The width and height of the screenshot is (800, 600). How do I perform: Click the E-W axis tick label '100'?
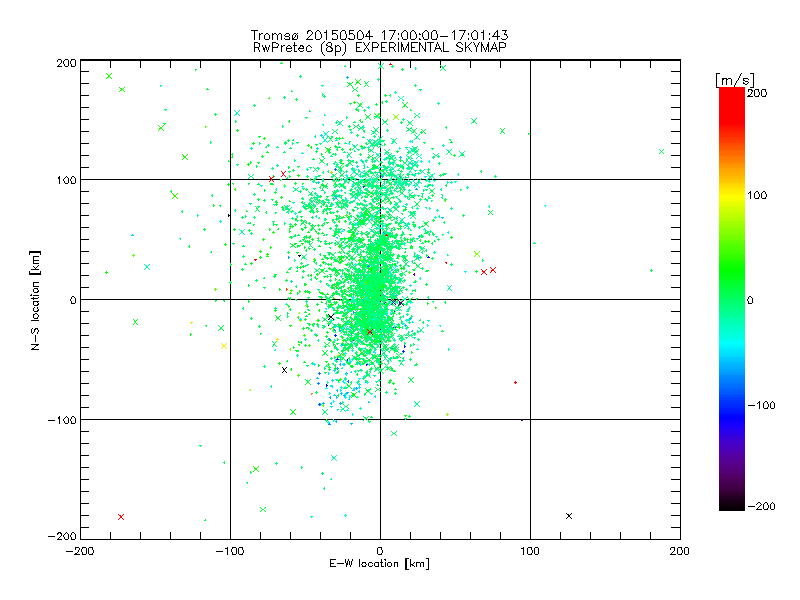530,551
